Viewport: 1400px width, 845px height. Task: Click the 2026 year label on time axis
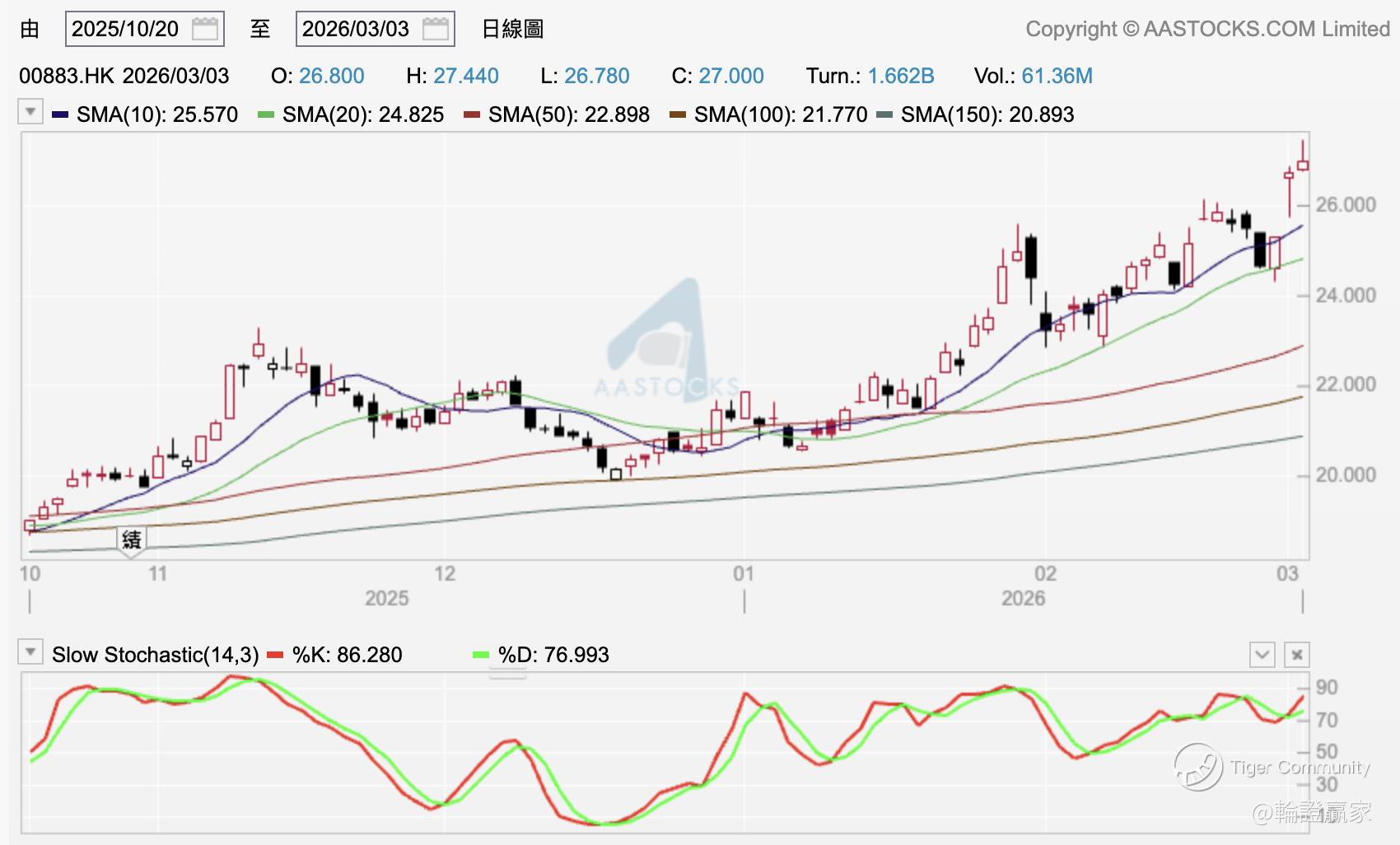coord(1023,598)
